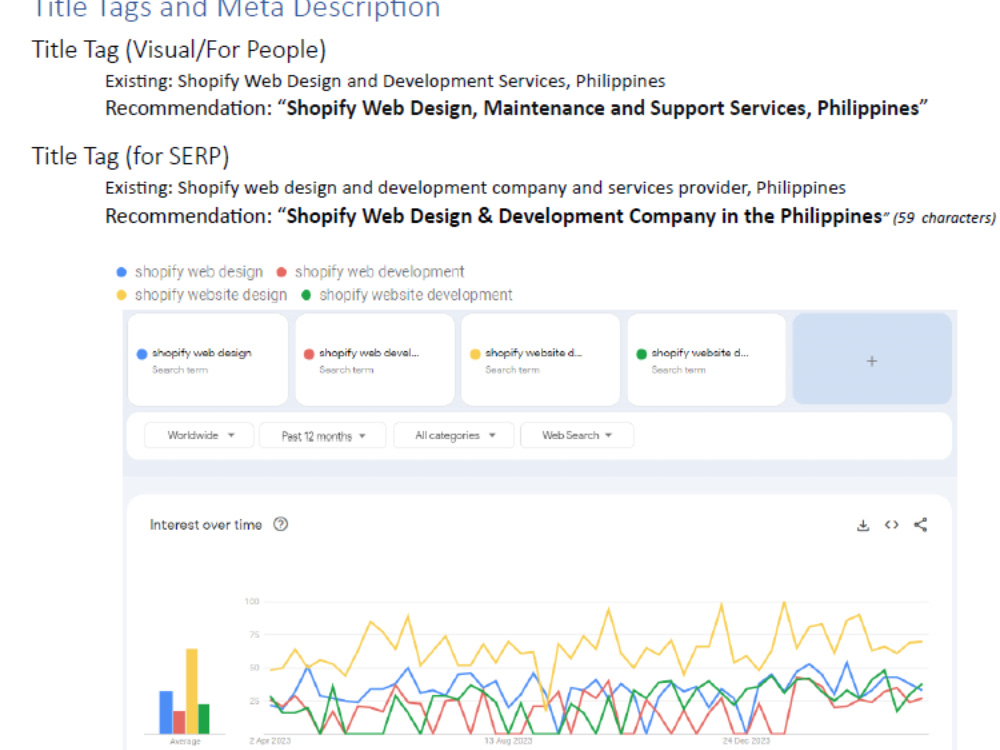The width and height of the screenshot is (1000, 750).
Task: Download the Interest over time data
Action: 863,526
